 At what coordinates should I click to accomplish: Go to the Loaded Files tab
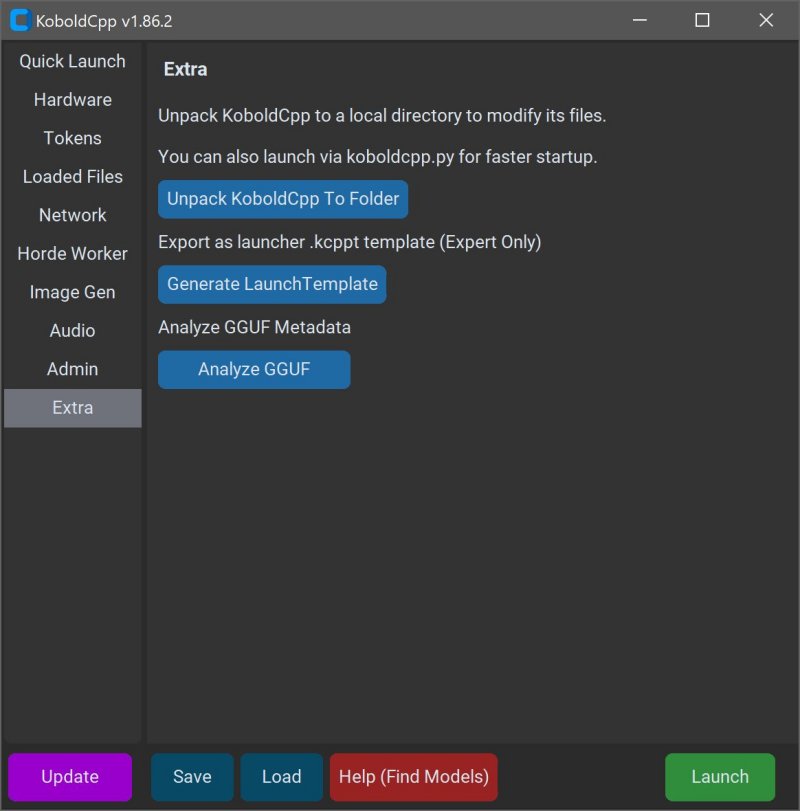point(73,177)
